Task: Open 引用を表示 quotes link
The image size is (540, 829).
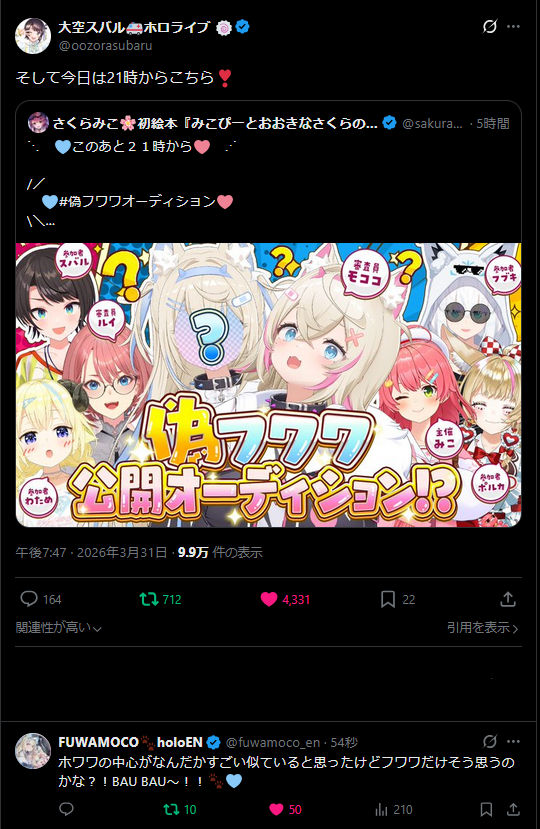Action: tap(482, 628)
